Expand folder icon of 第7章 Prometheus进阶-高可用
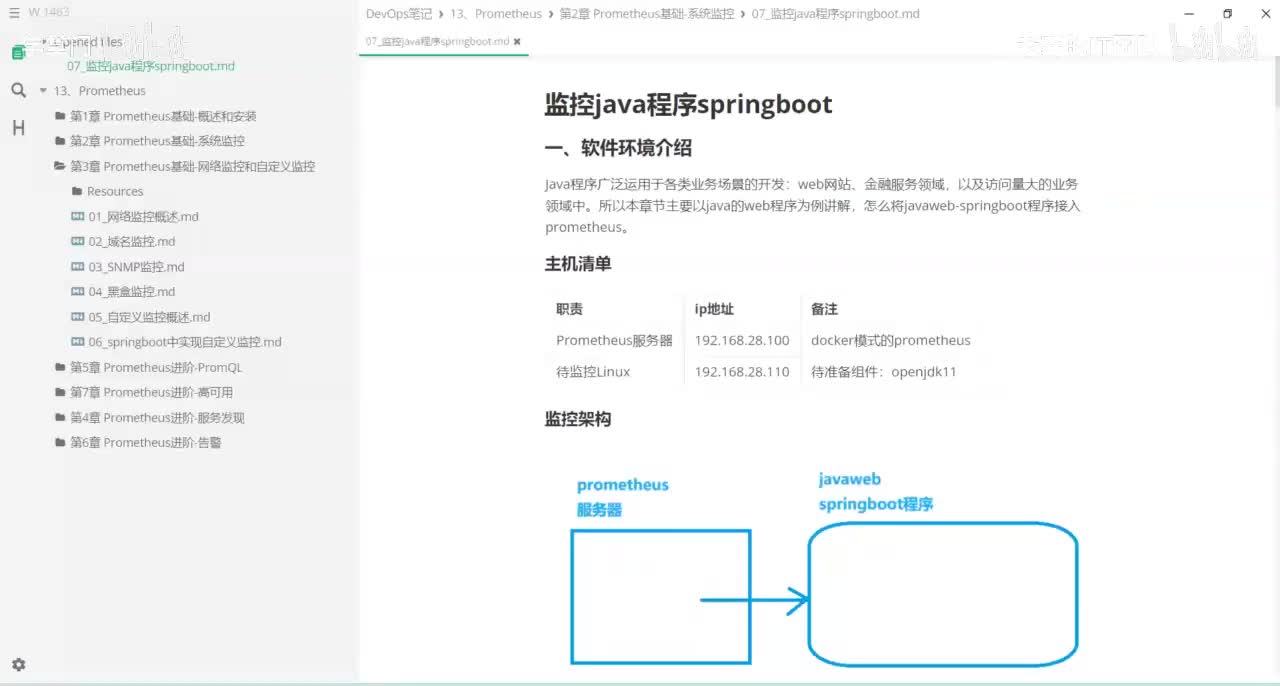1280x686 pixels. [x=60, y=392]
